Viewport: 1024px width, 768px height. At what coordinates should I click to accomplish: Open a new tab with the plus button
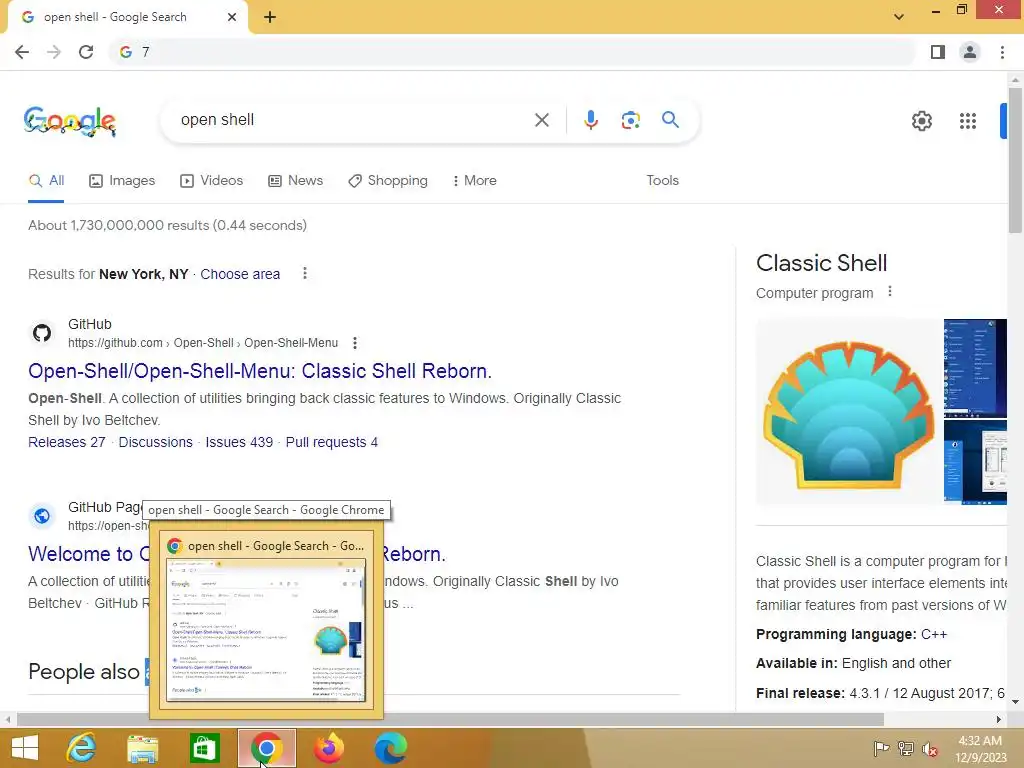pyautogui.click(x=270, y=18)
